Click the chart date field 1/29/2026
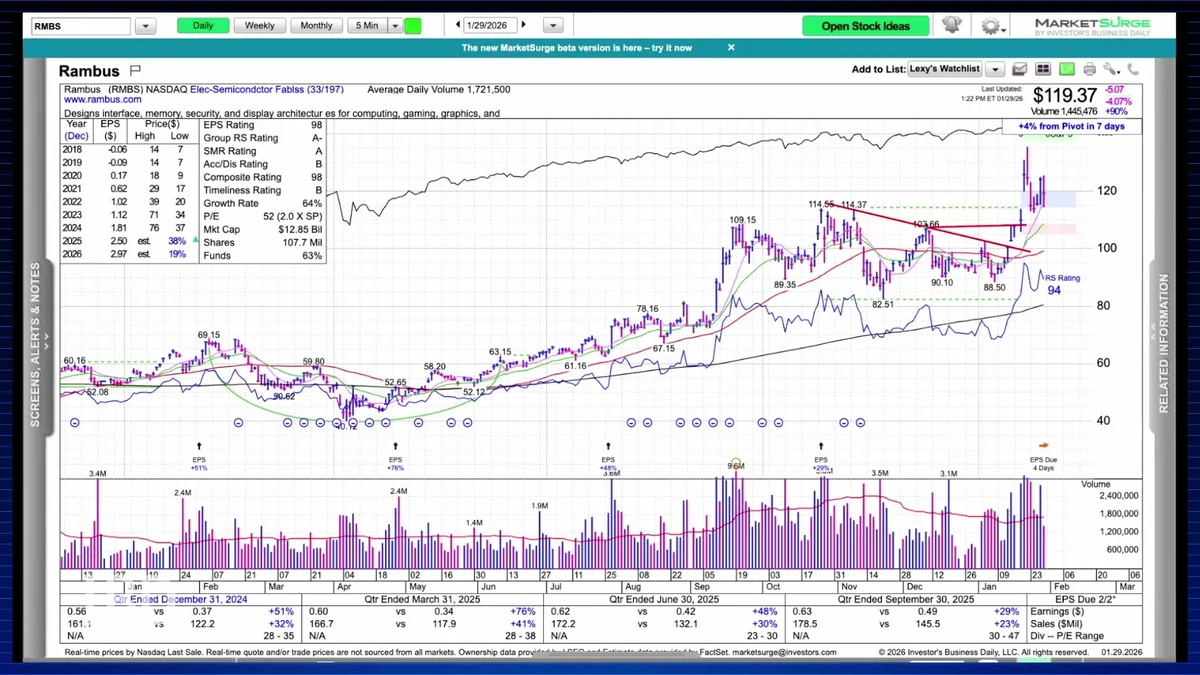 491,25
